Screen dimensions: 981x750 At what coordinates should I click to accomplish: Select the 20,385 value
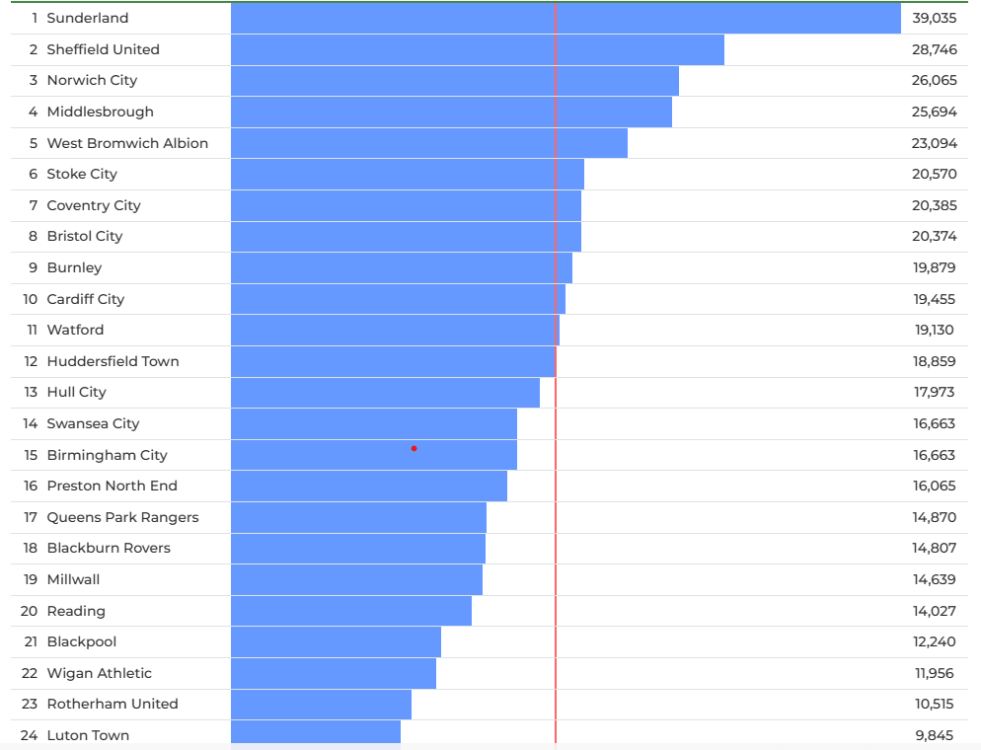click(x=934, y=205)
